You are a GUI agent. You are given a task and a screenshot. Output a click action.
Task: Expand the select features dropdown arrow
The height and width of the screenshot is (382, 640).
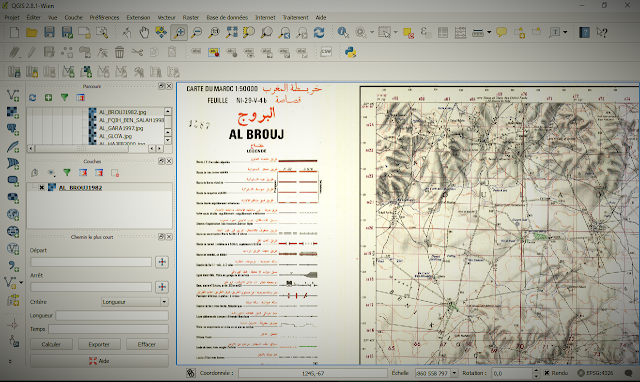[x=395, y=32]
